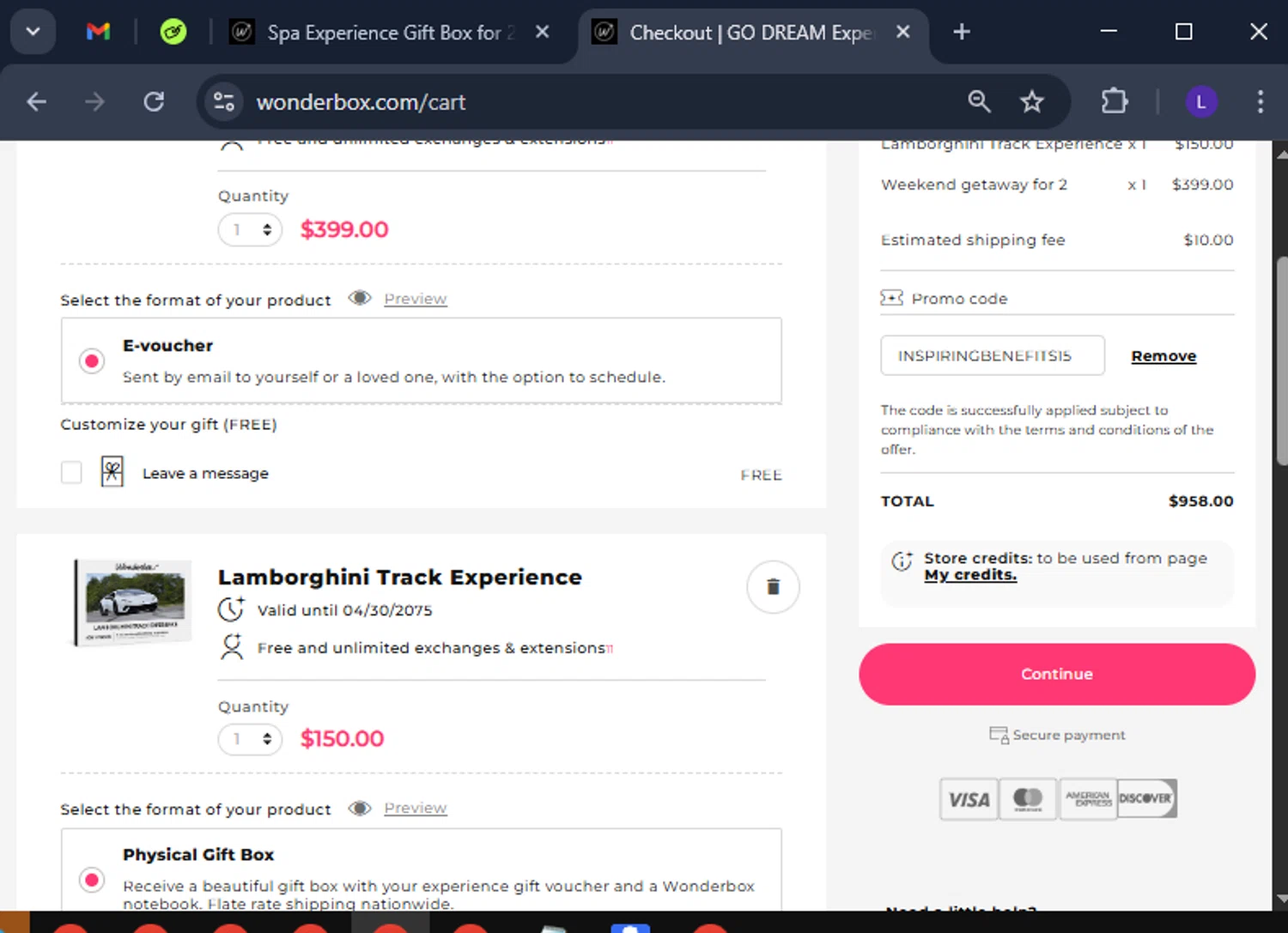This screenshot has height=933, width=1288.
Task: Click the Weekend getaway for 2 line
Action: point(1057,185)
